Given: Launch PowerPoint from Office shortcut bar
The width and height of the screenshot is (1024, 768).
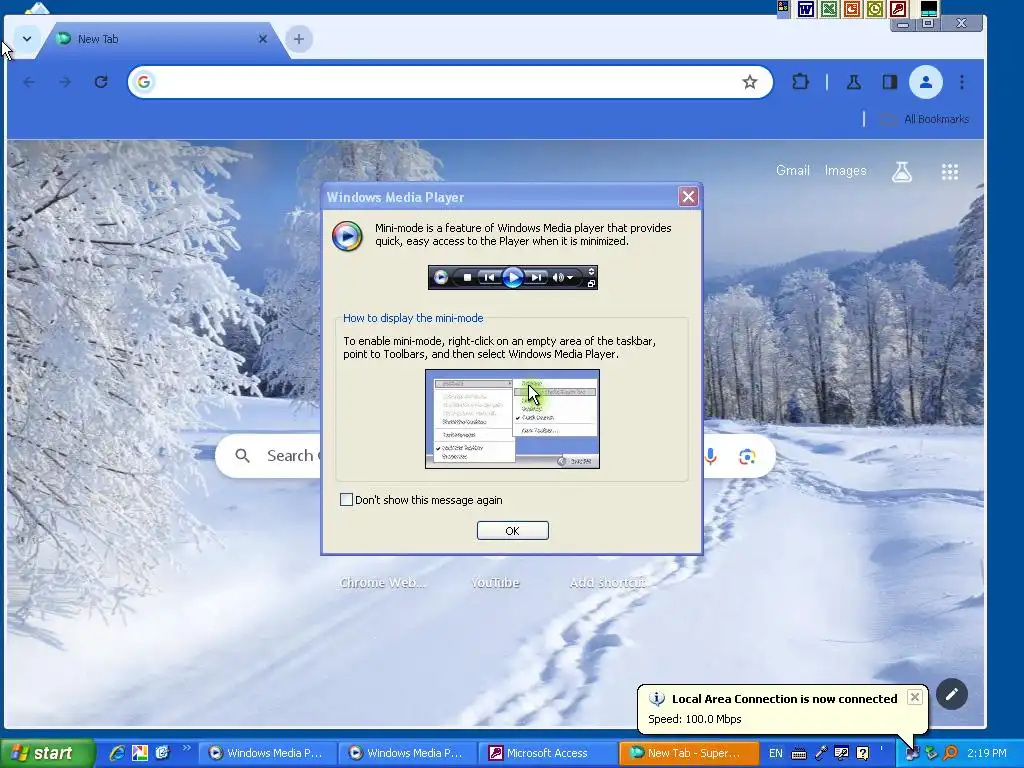Looking at the screenshot, I should [852, 8].
